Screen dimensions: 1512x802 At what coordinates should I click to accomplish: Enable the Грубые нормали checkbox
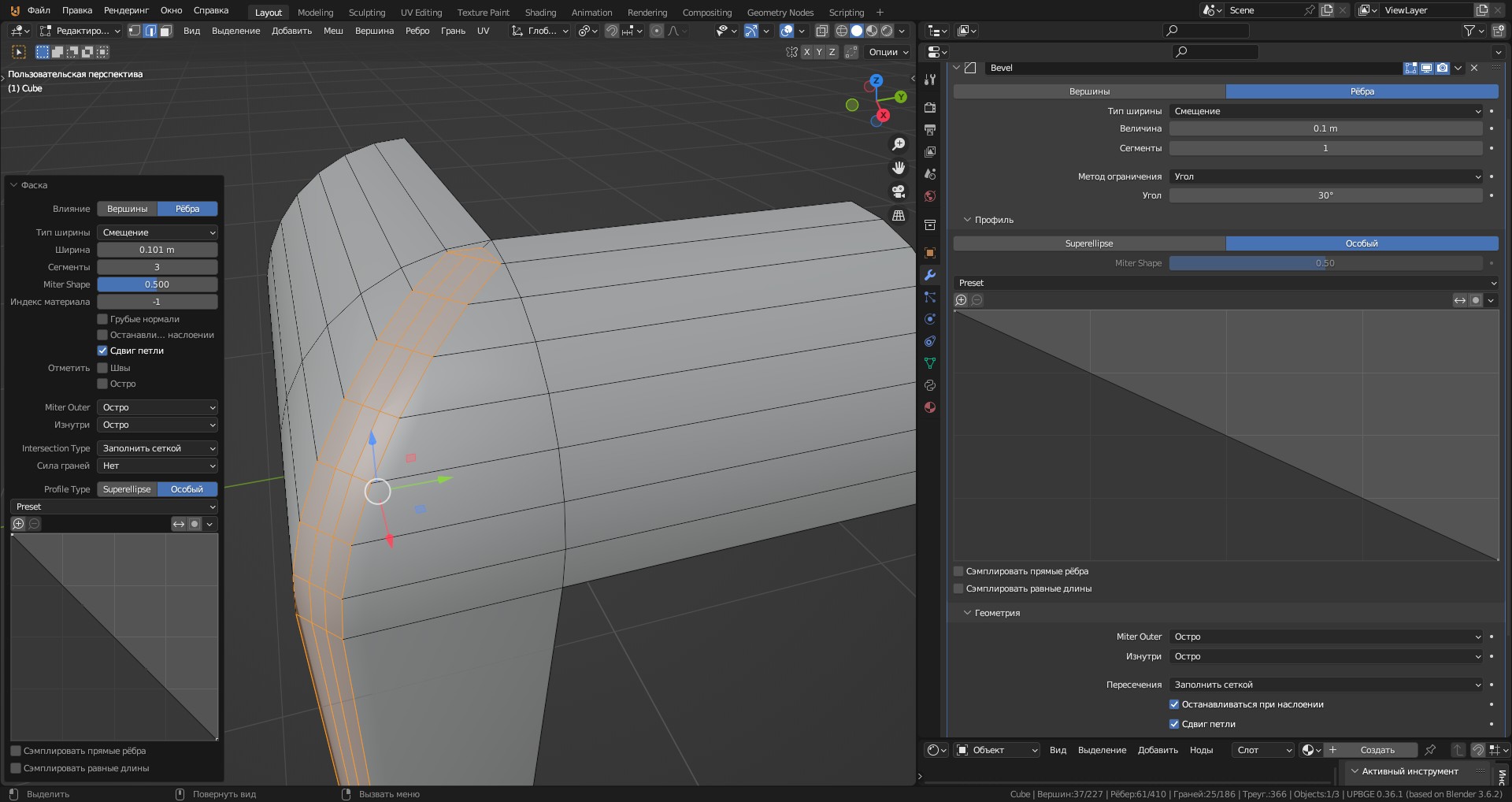click(102, 319)
